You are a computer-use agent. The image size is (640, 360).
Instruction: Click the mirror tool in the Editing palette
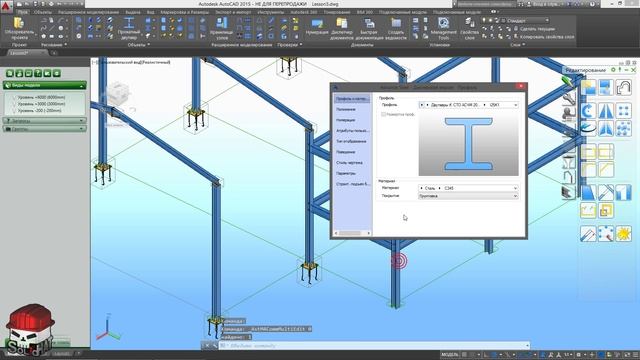[x=606, y=111]
